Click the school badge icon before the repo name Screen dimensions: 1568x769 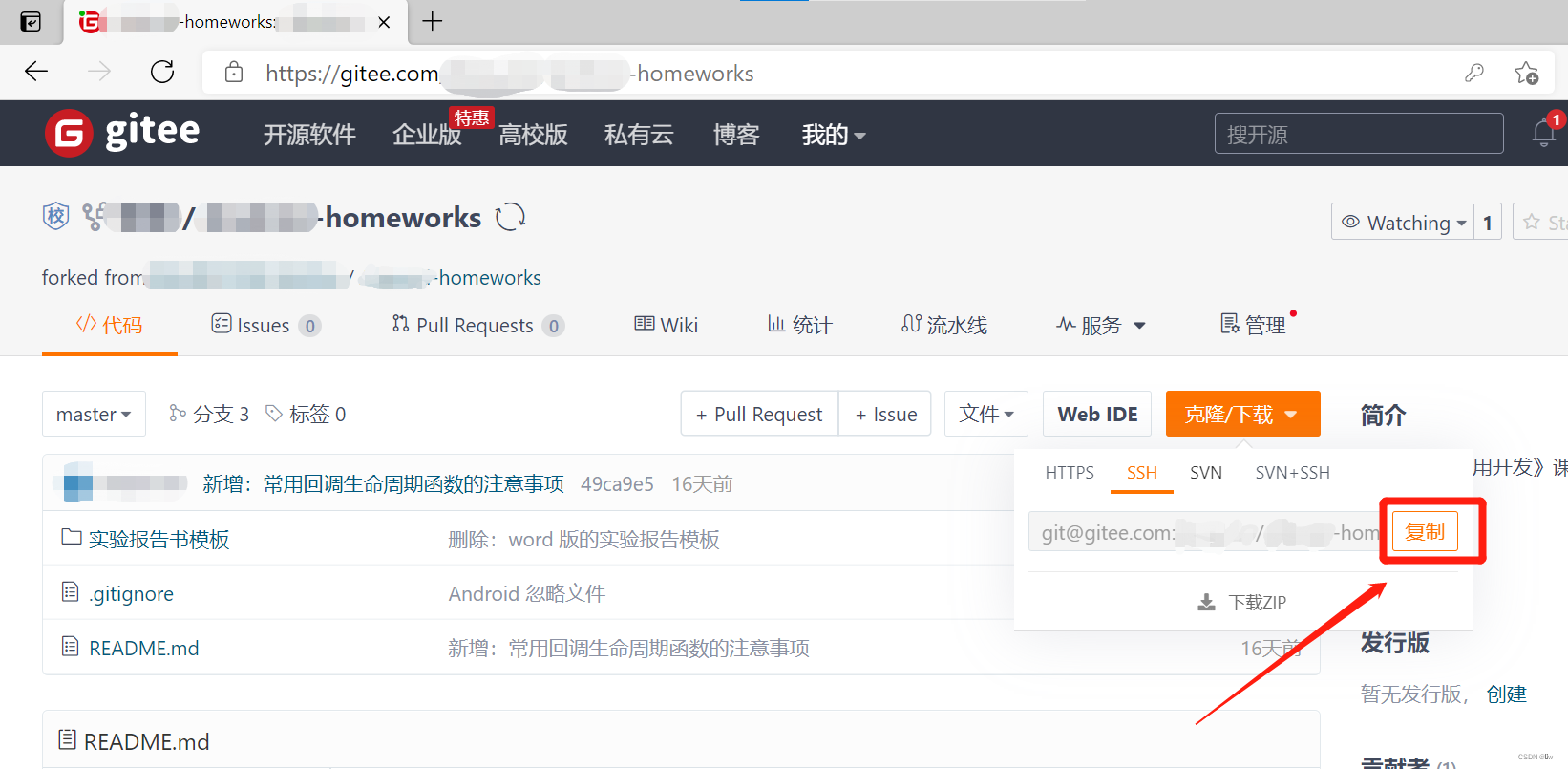56,217
